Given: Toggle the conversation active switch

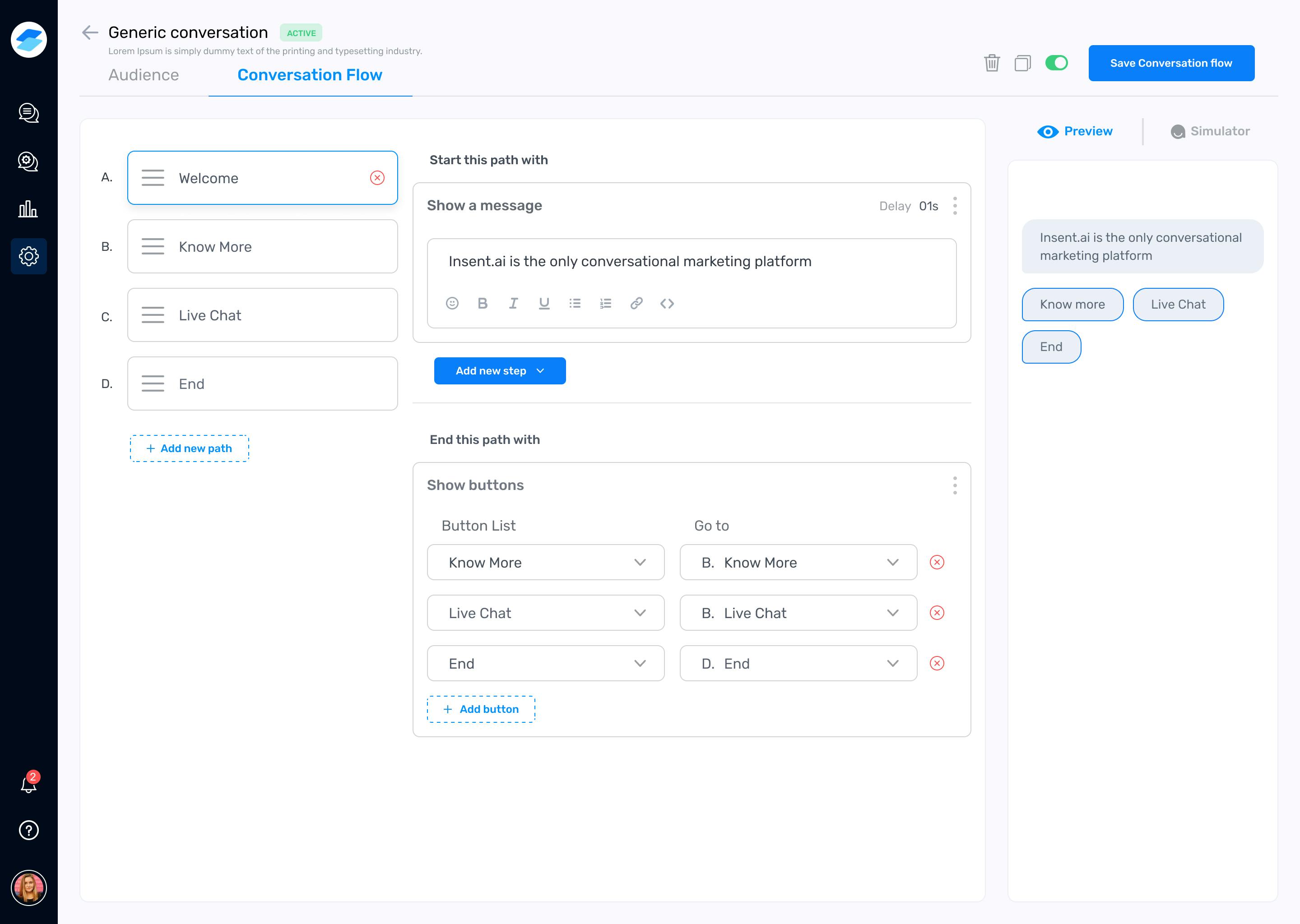Looking at the screenshot, I should [x=1057, y=63].
